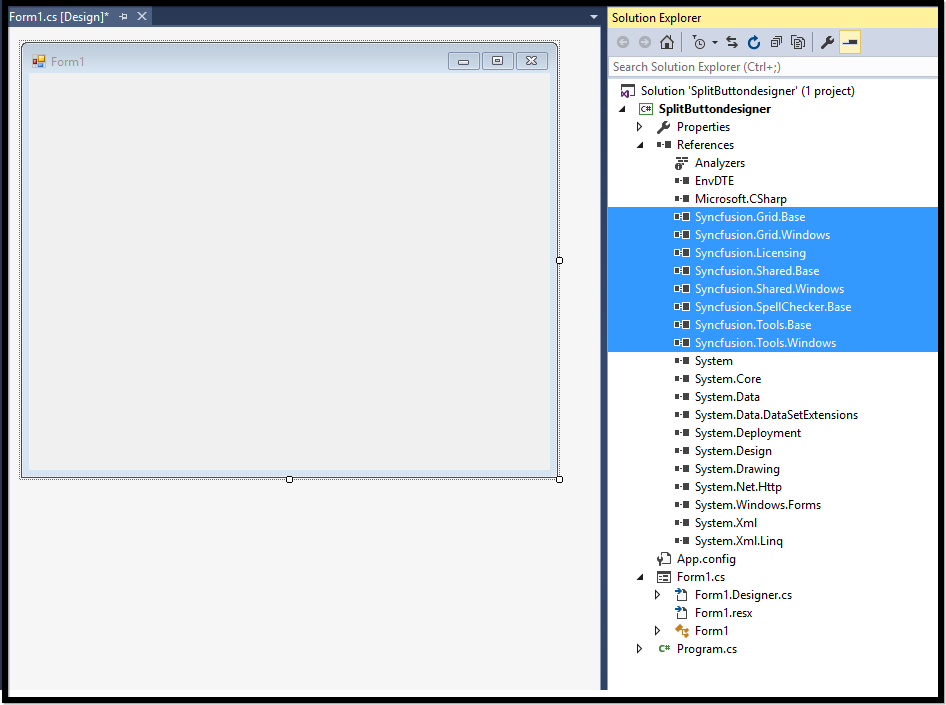The width and height of the screenshot is (946, 705).
Task: Select the Solution 'SplitButtondesigner' node
Action: [748, 91]
